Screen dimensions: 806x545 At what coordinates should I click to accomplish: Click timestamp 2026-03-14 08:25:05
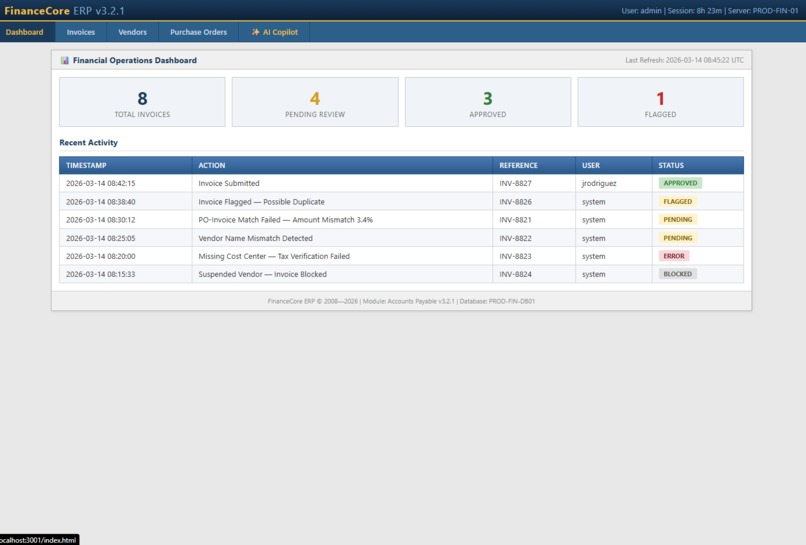coord(101,238)
